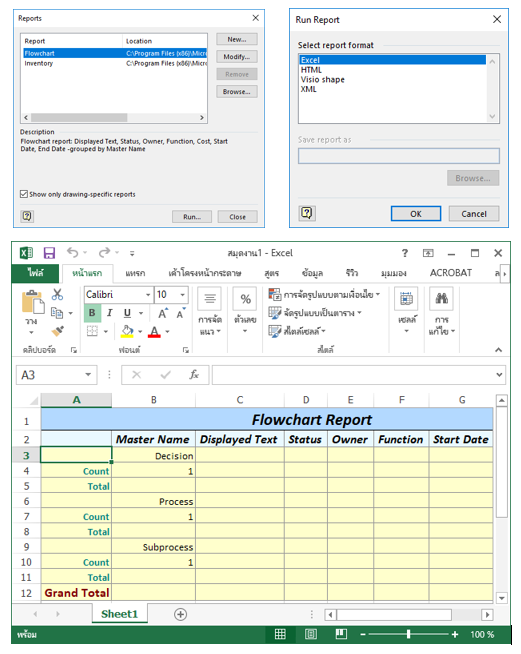Viewport: 521px width, 654px height.
Task: Click the Format Painter brush icon
Action: tap(58, 331)
